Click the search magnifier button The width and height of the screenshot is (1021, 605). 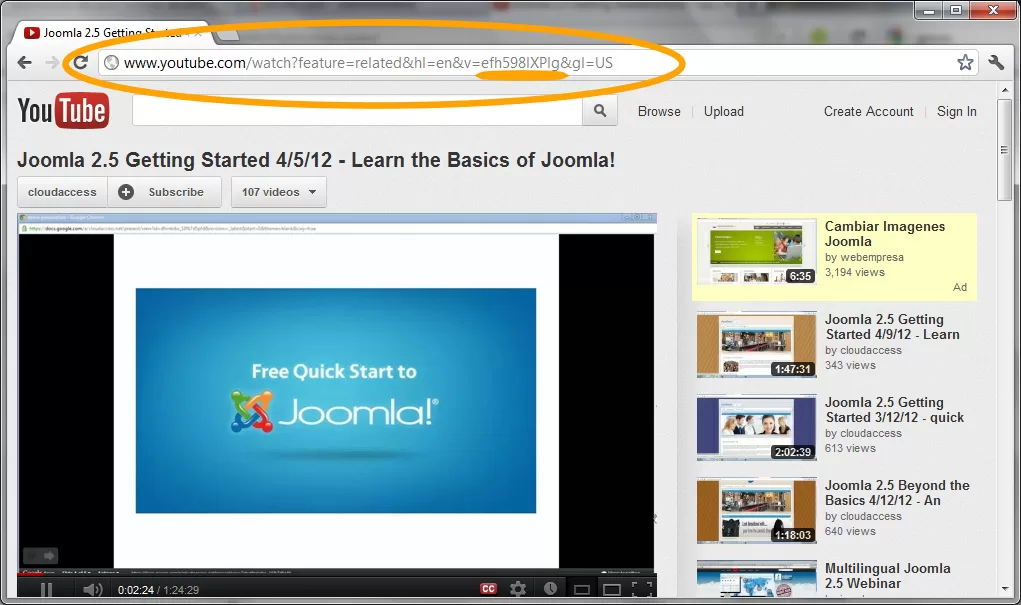(600, 111)
